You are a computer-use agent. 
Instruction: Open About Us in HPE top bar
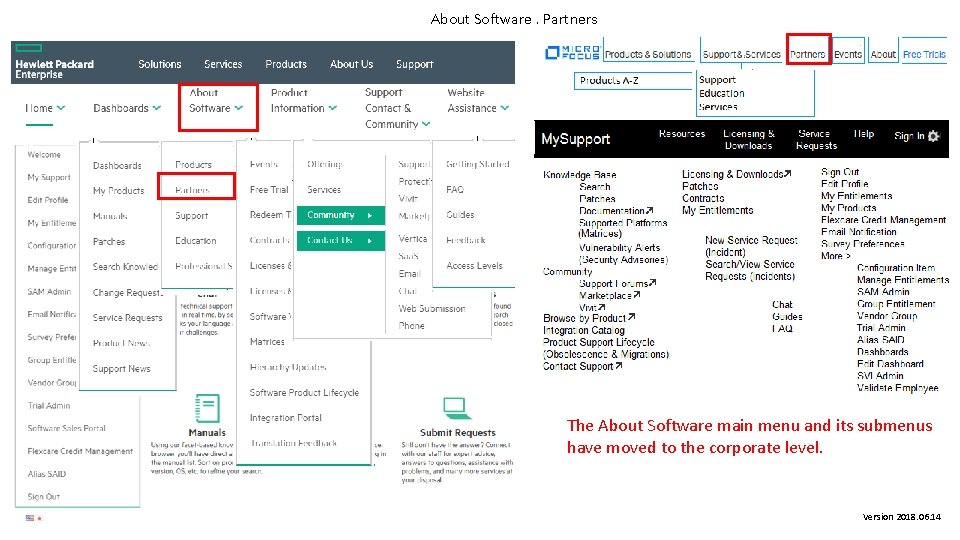[x=351, y=64]
